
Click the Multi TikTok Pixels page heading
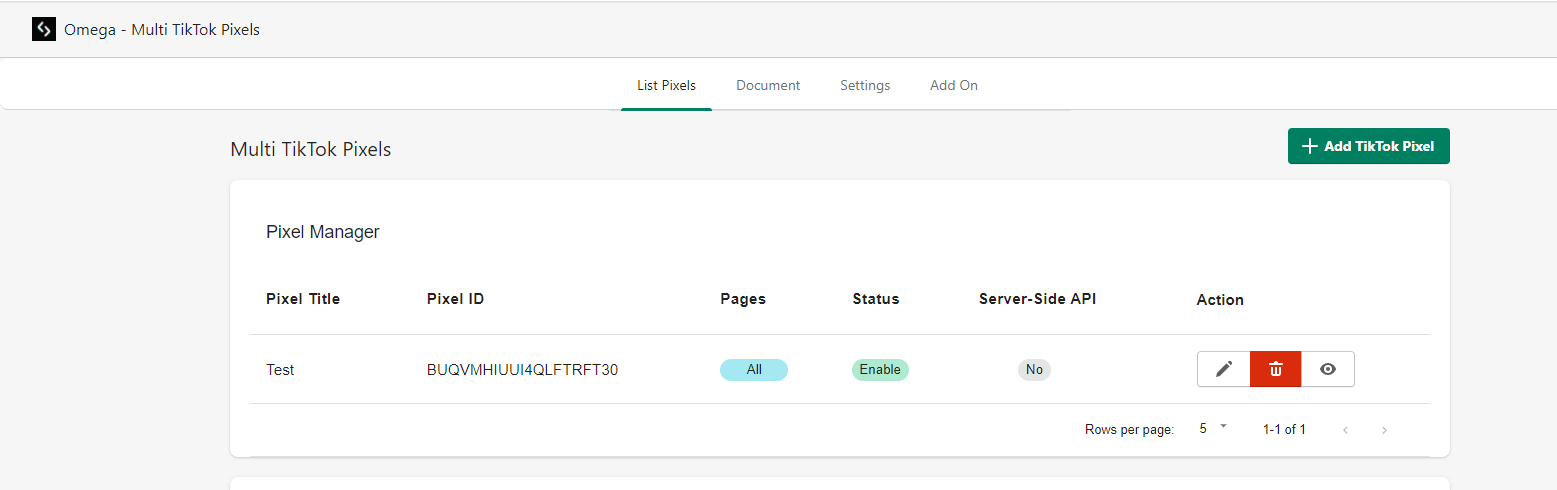[x=311, y=150]
